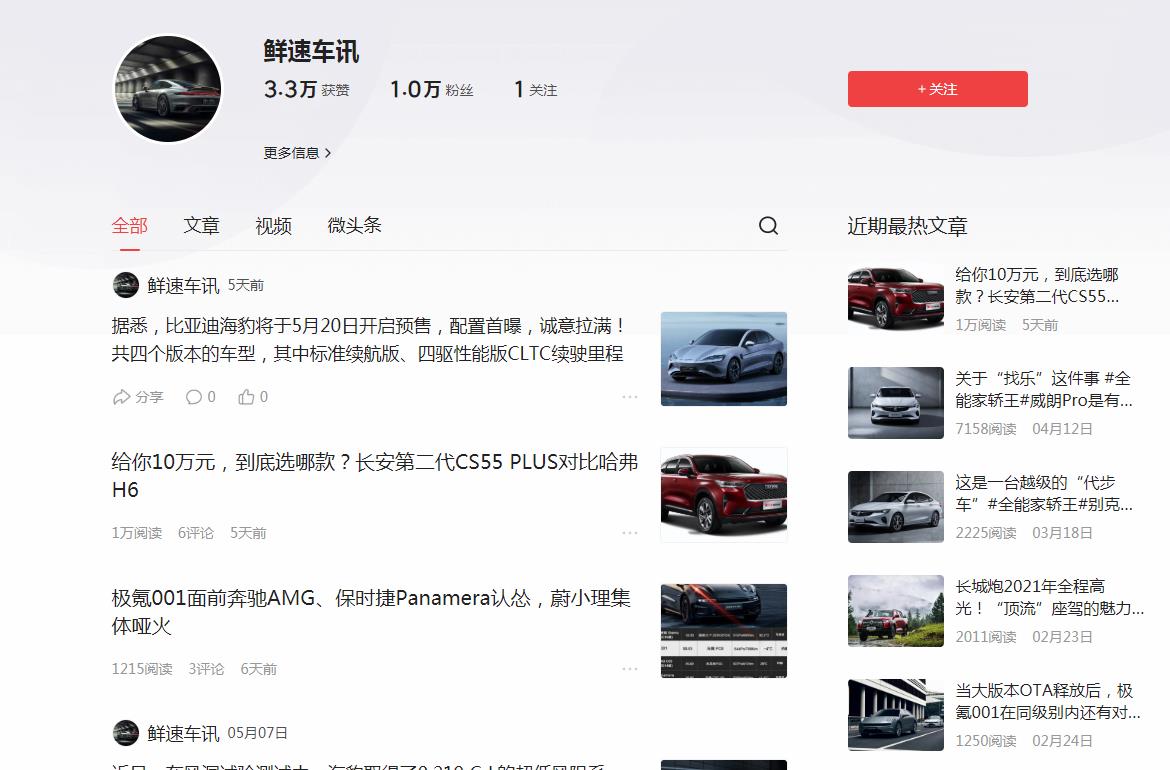Screen dimensions: 1170x770
Task: Click 6天前 timestamp on 极氪001 article
Action: point(258,669)
